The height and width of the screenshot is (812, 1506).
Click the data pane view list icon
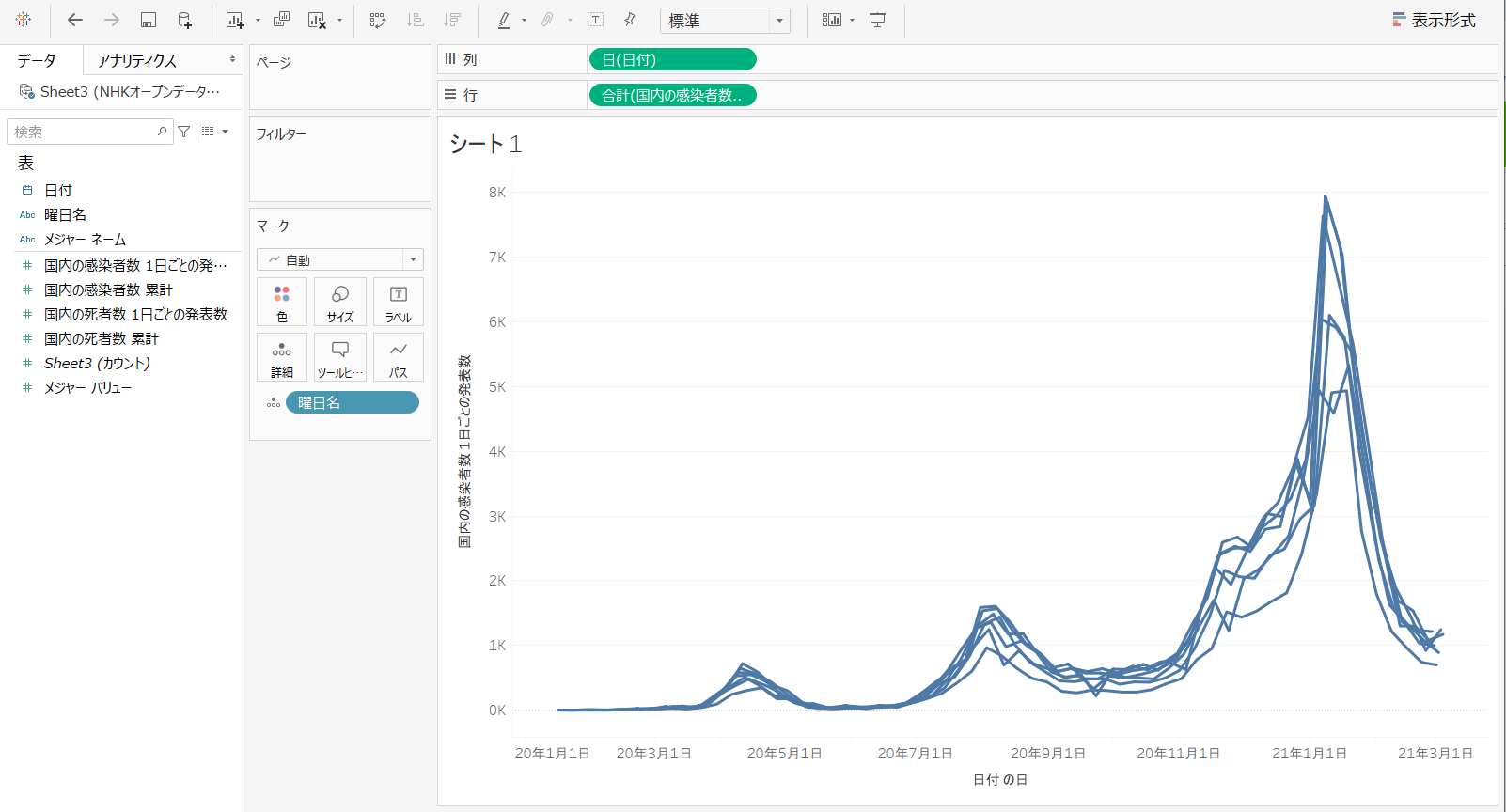[x=208, y=132]
